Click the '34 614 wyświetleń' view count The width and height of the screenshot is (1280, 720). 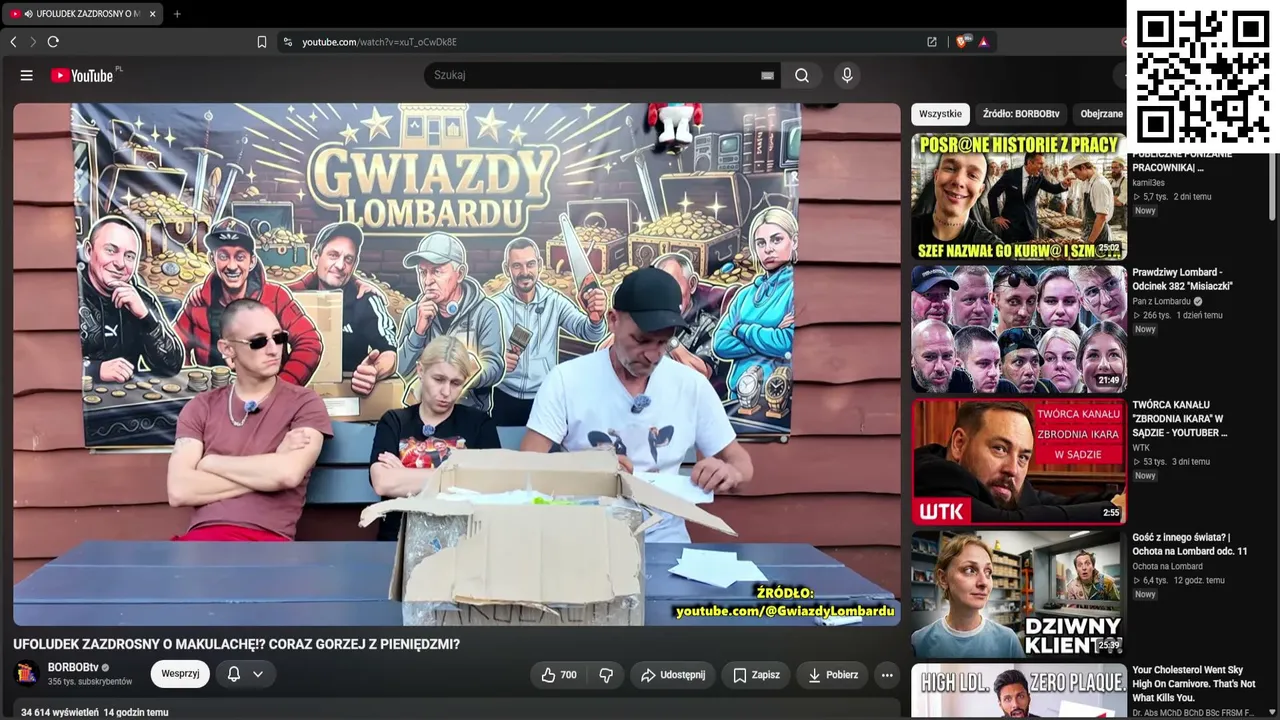tap(59, 713)
